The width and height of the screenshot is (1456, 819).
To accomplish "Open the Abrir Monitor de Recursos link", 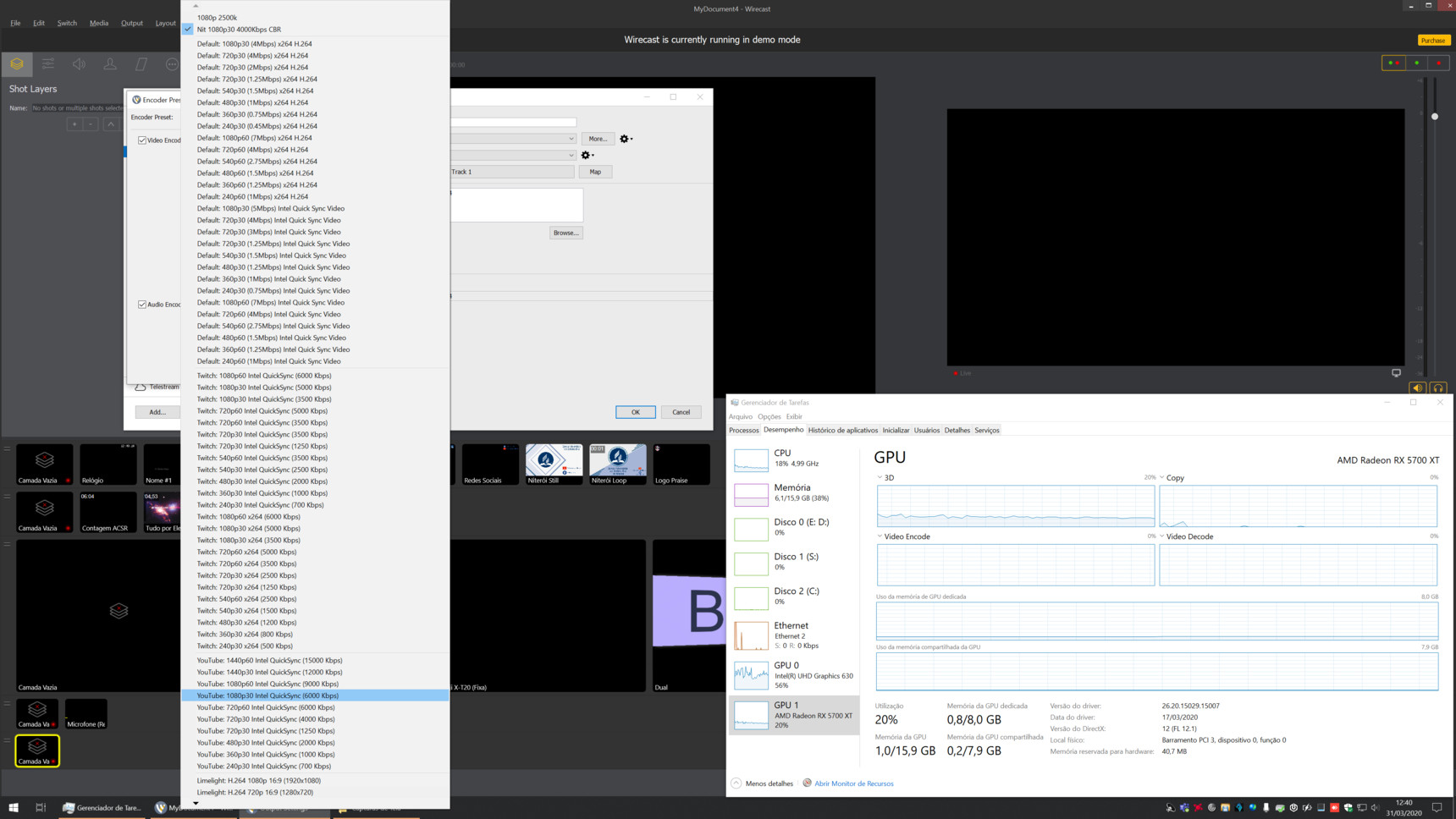I will point(854,783).
